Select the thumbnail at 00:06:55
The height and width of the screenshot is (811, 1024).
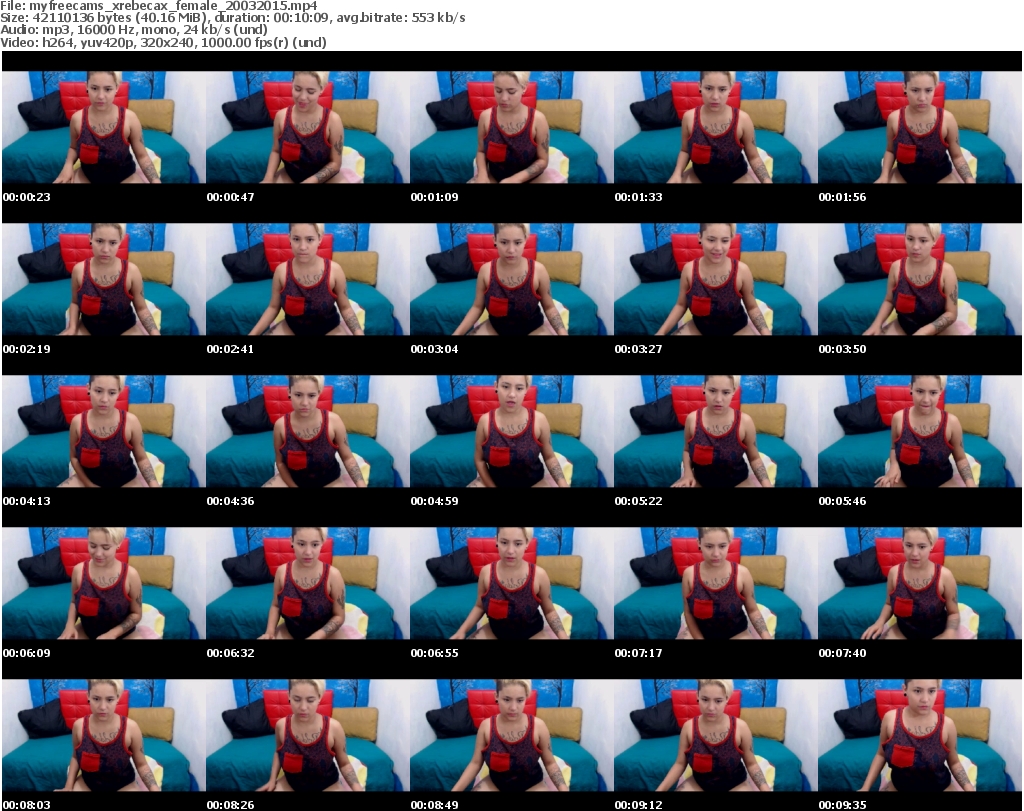click(511, 583)
